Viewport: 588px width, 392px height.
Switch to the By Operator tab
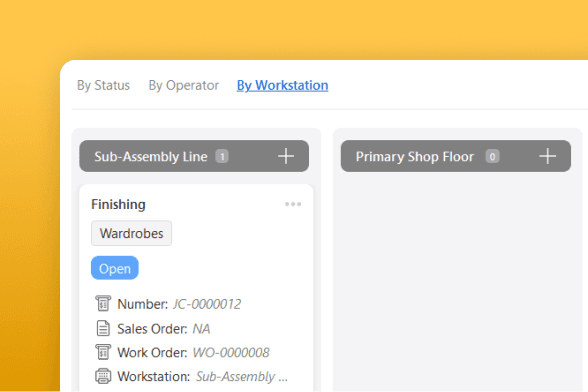click(x=183, y=86)
